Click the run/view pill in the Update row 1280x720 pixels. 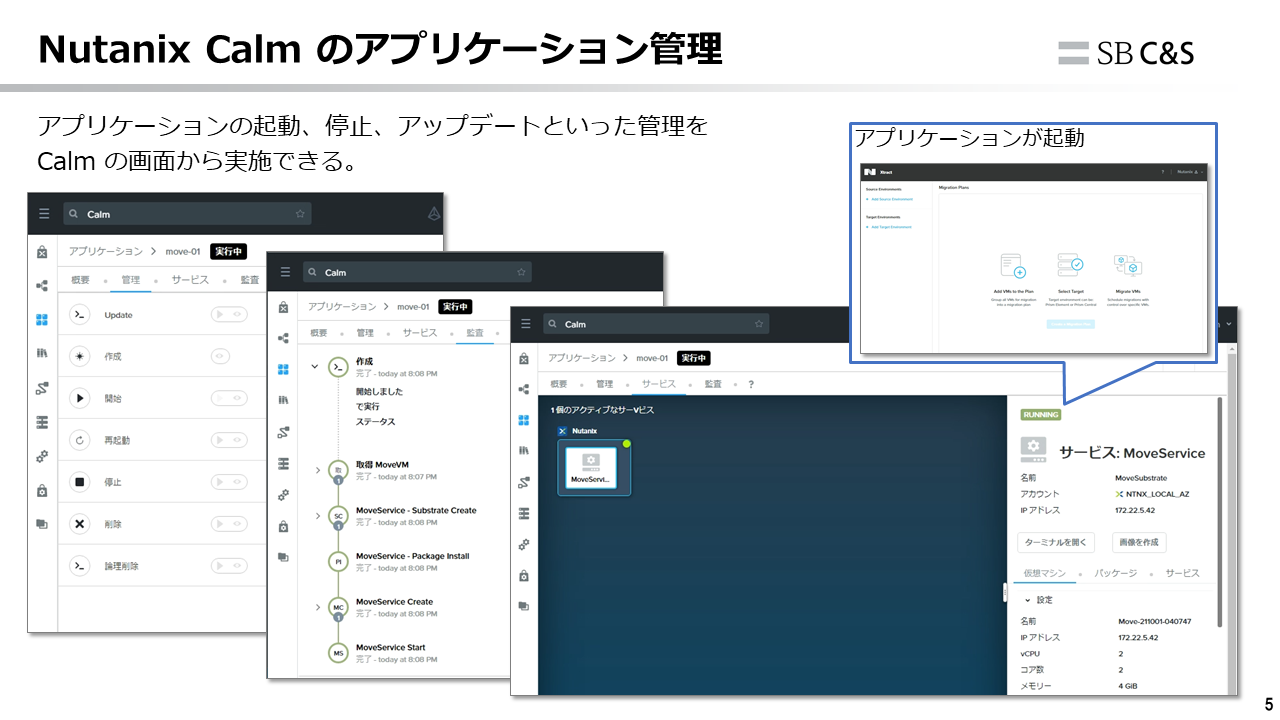(x=228, y=315)
